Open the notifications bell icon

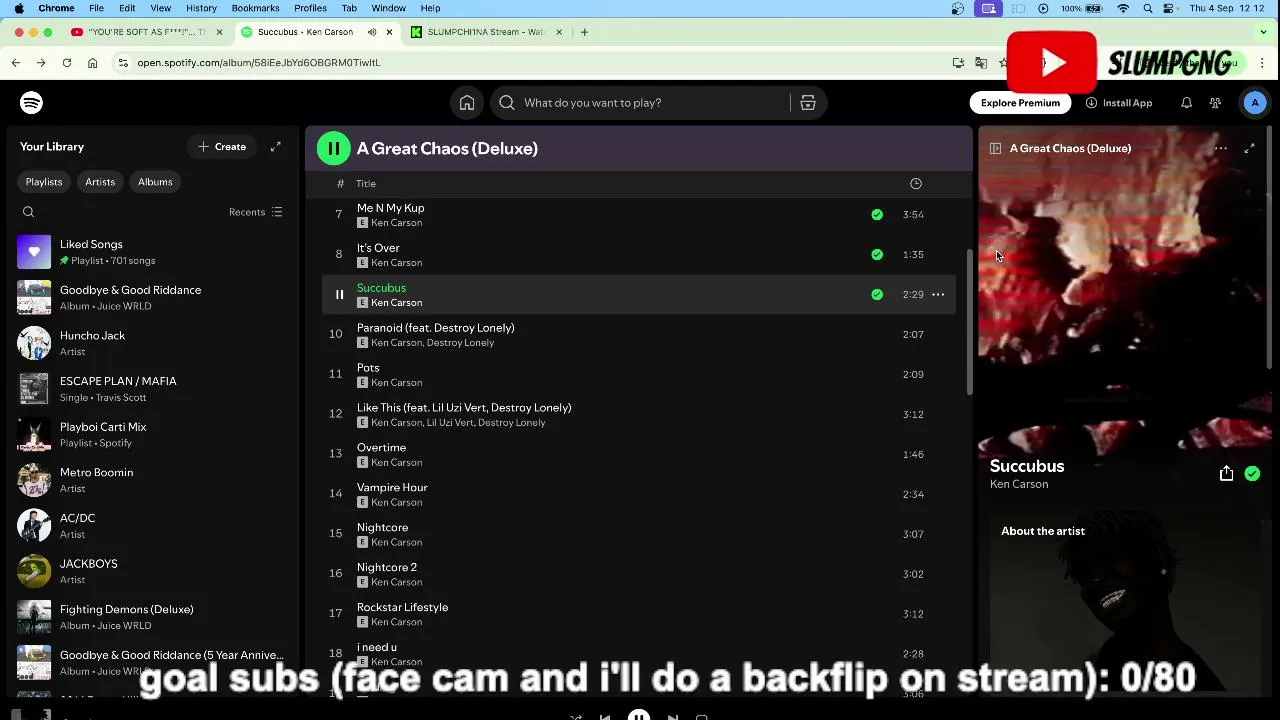click(1186, 103)
